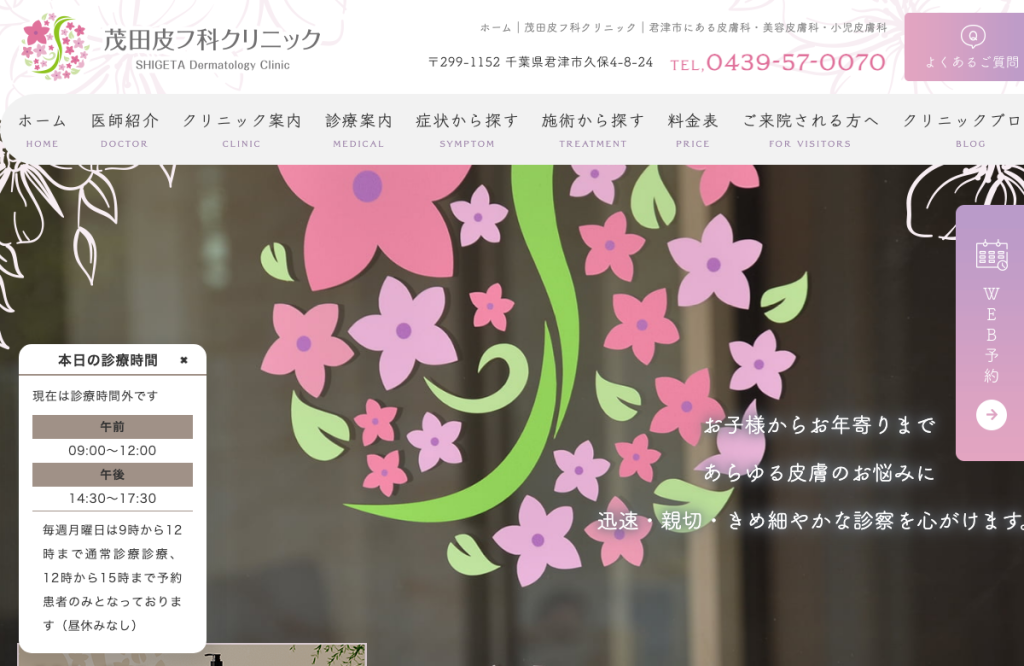The height and width of the screenshot is (666, 1024).
Task: Click the 午後 label bar
Action: [112, 475]
